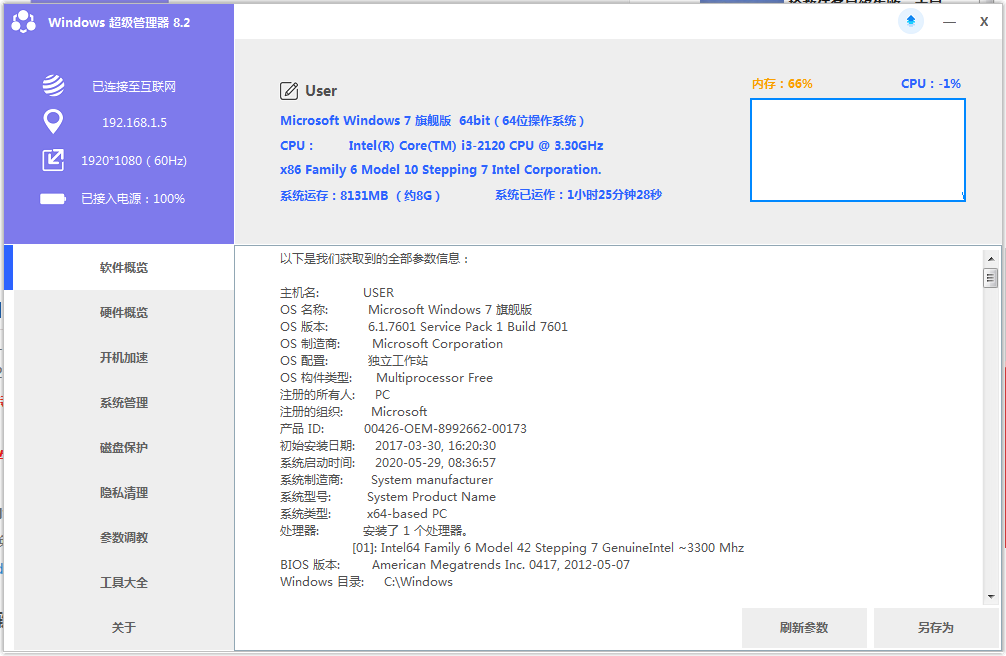The height and width of the screenshot is (656, 1006).
Task: Select the 参数调教 menu item
Action: point(124,537)
